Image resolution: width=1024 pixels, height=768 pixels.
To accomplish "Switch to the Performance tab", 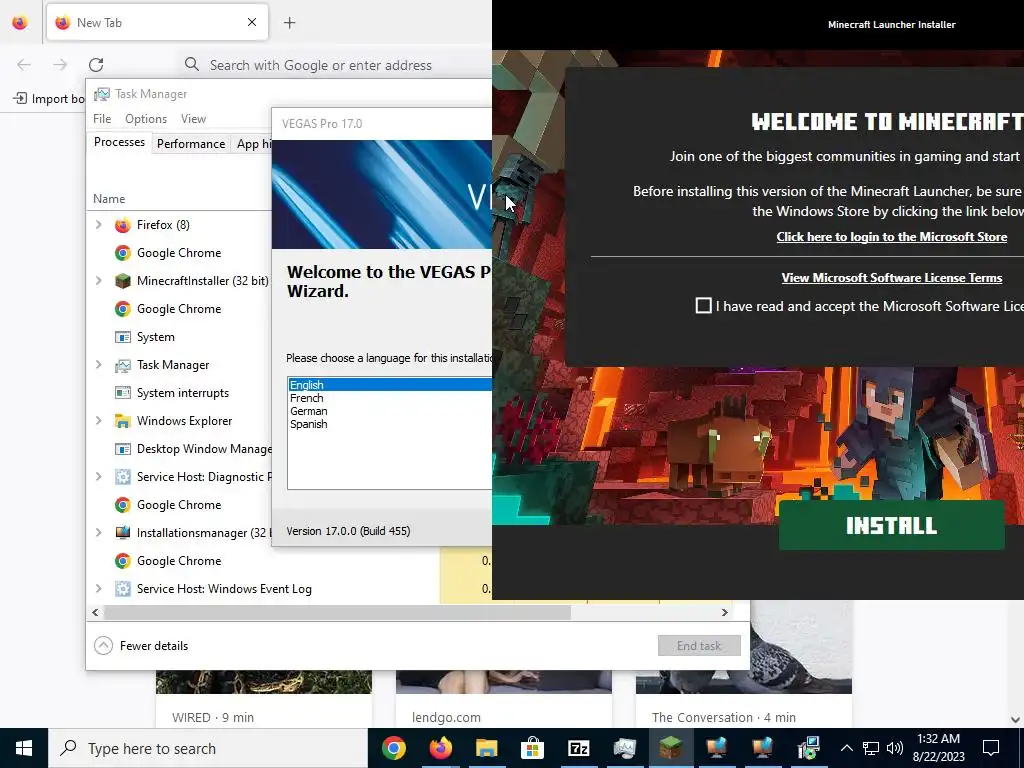I will click(191, 144).
